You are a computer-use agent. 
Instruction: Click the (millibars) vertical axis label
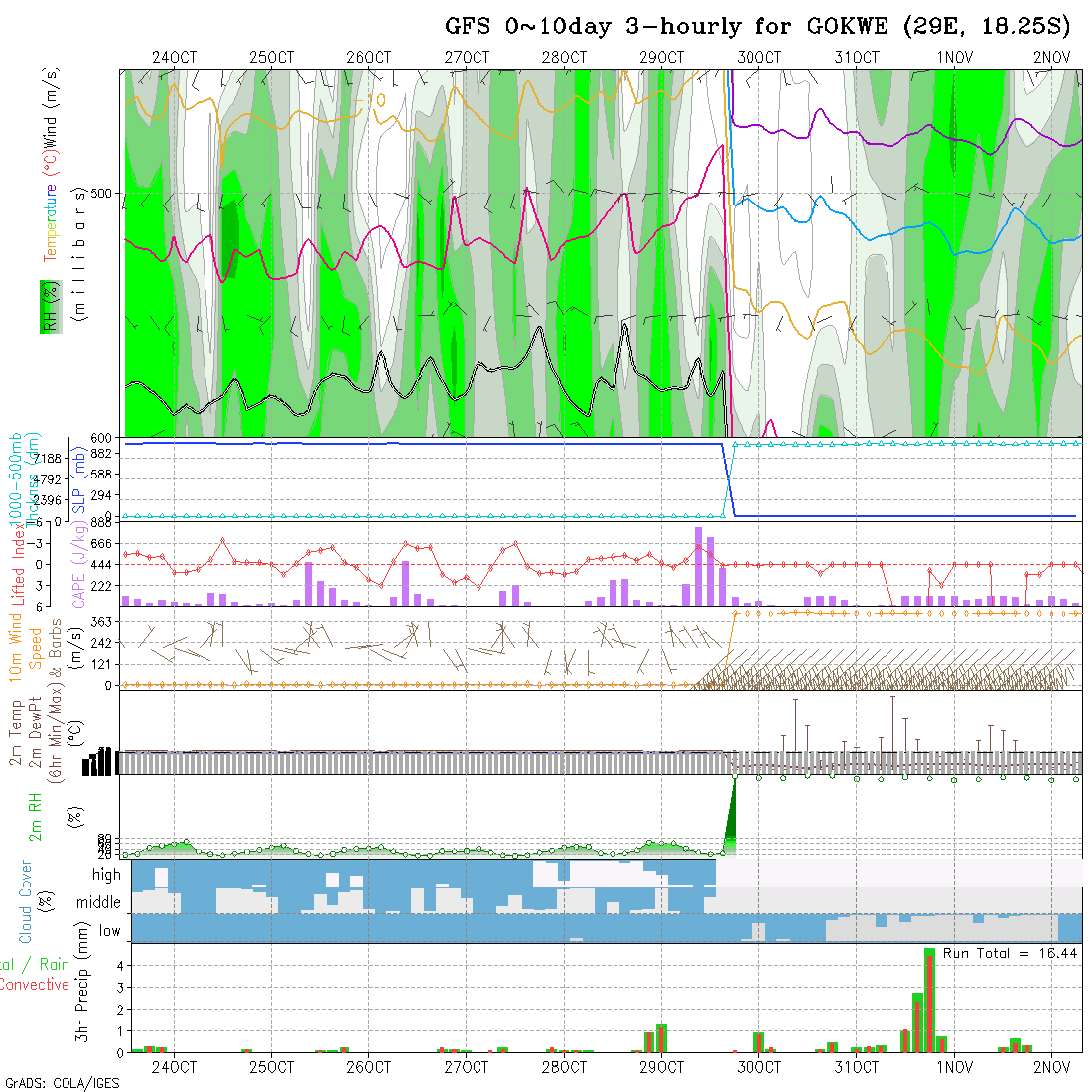click(80, 253)
